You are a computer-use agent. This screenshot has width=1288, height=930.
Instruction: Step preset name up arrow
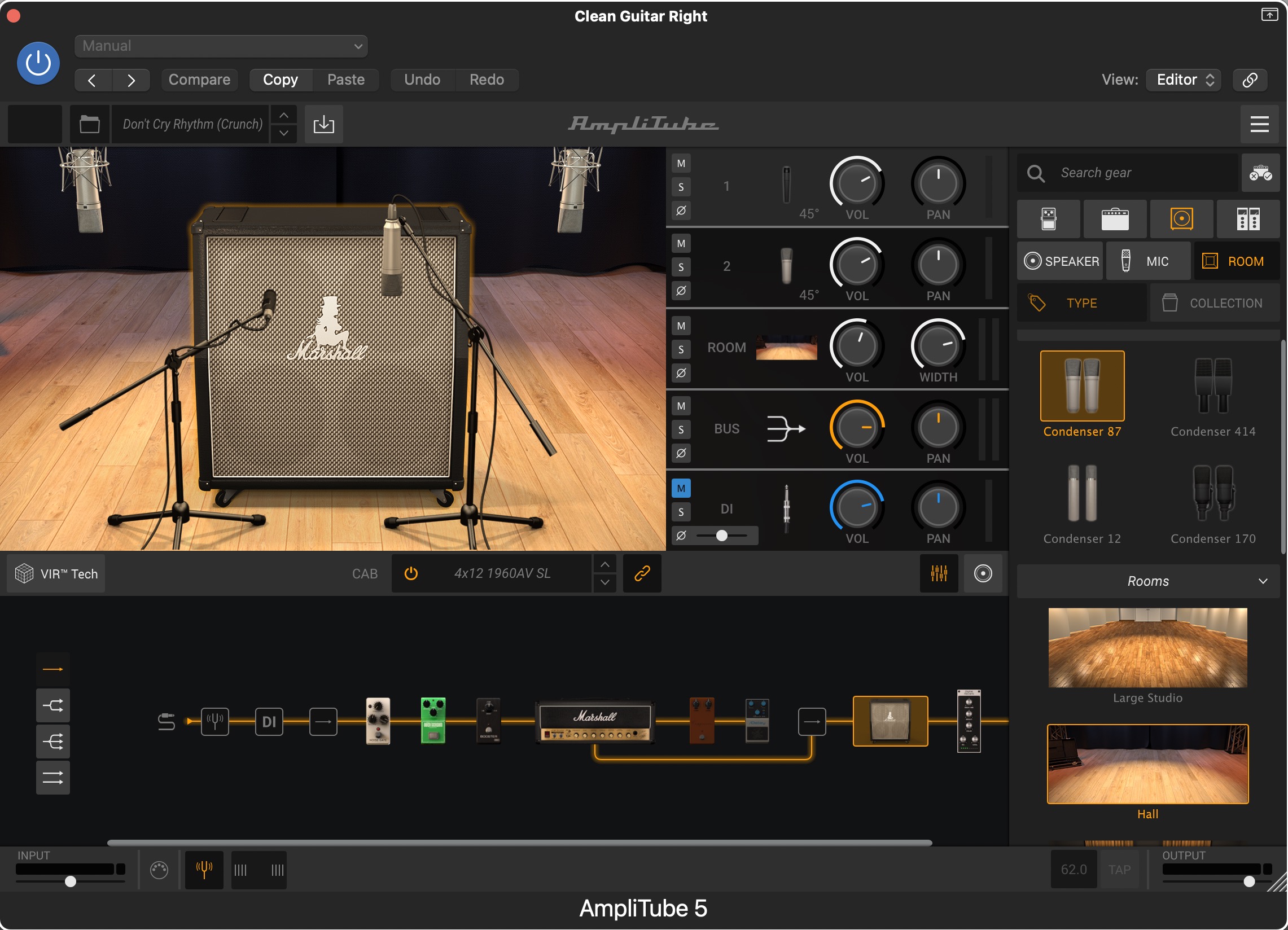point(284,115)
